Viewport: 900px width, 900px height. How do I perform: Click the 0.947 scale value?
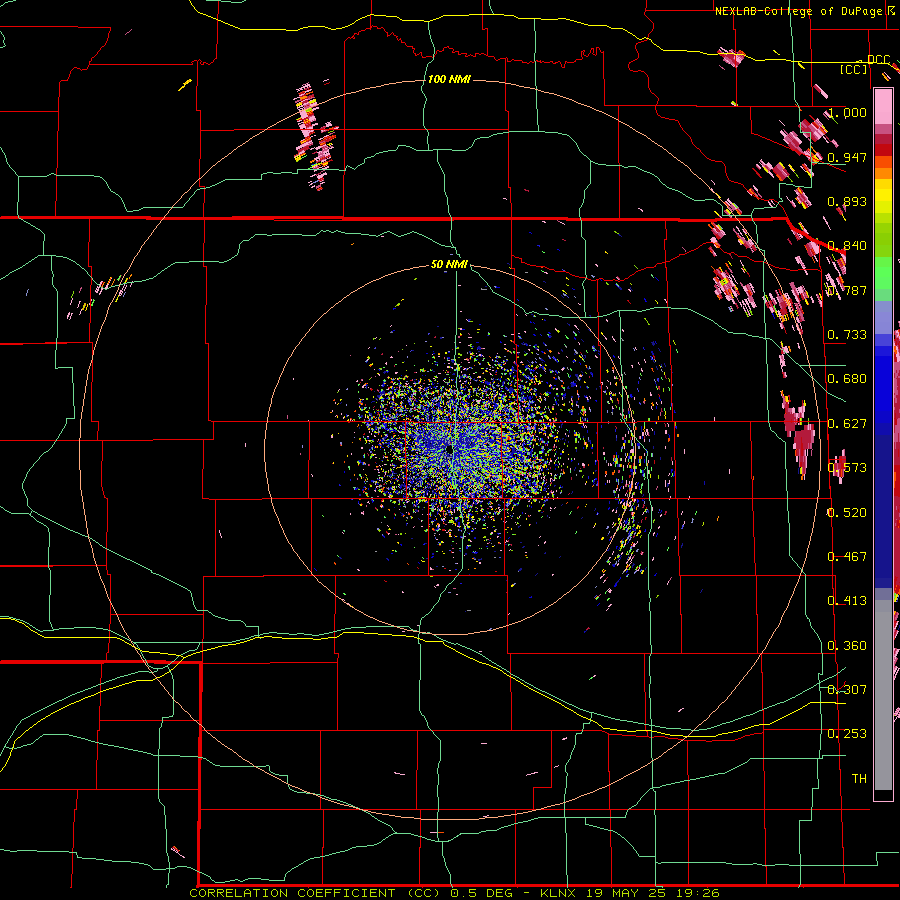[847, 157]
